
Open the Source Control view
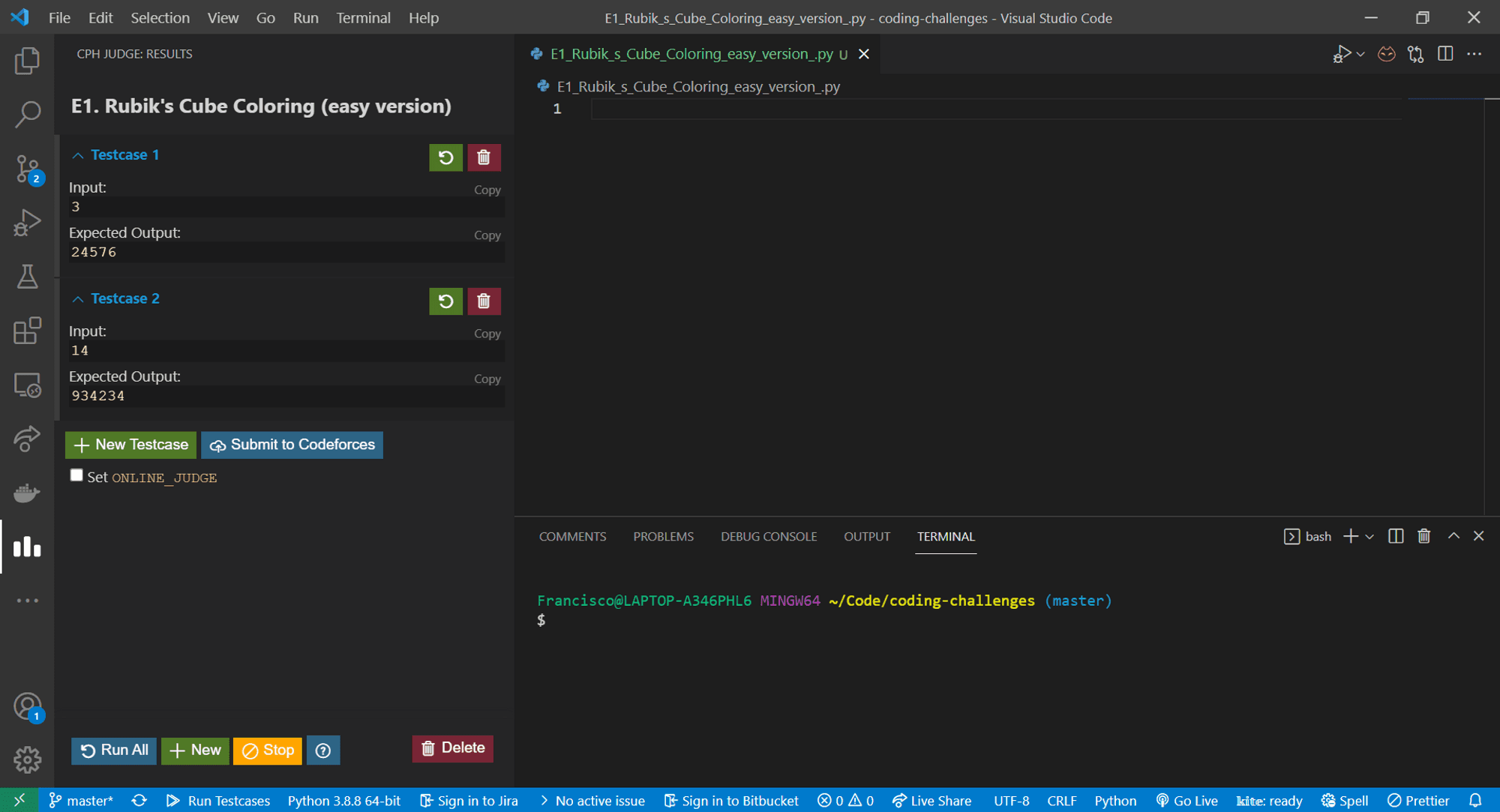(x=27, y=169)
